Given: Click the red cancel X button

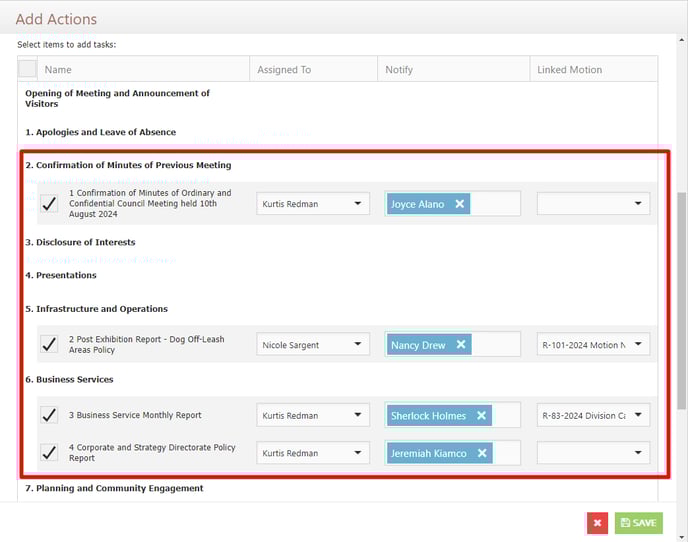Looking at the screenshot, I should point(597,523).
